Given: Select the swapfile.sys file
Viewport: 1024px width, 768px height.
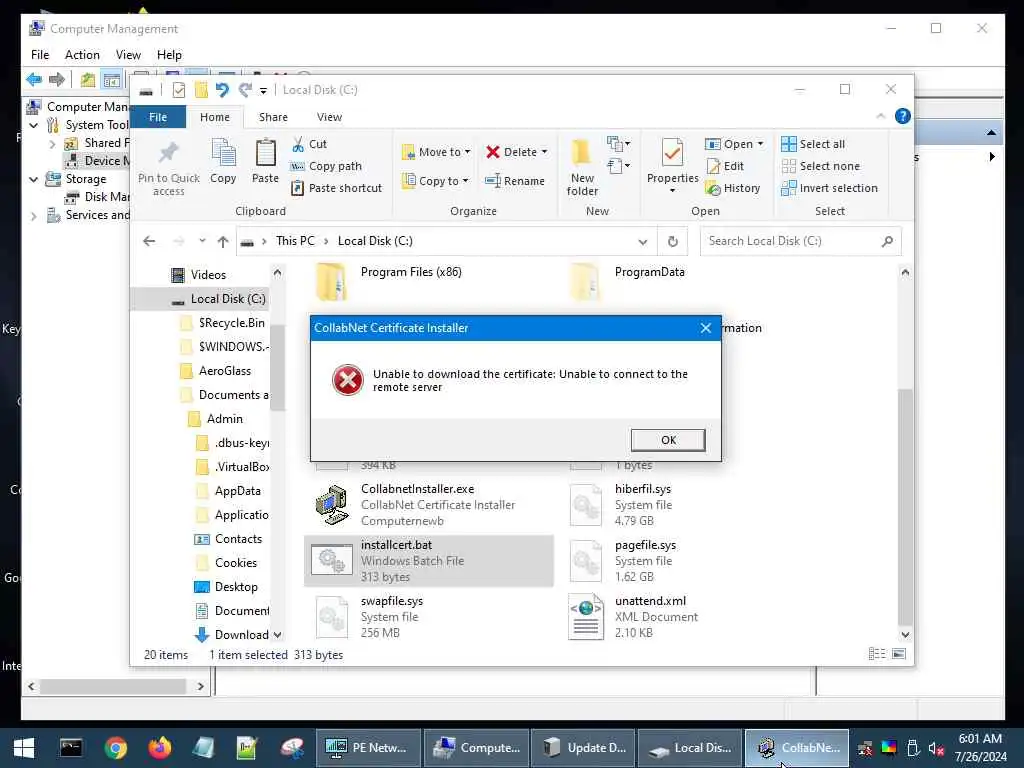Looking at the screenshot, I should [x=428, y=616].
